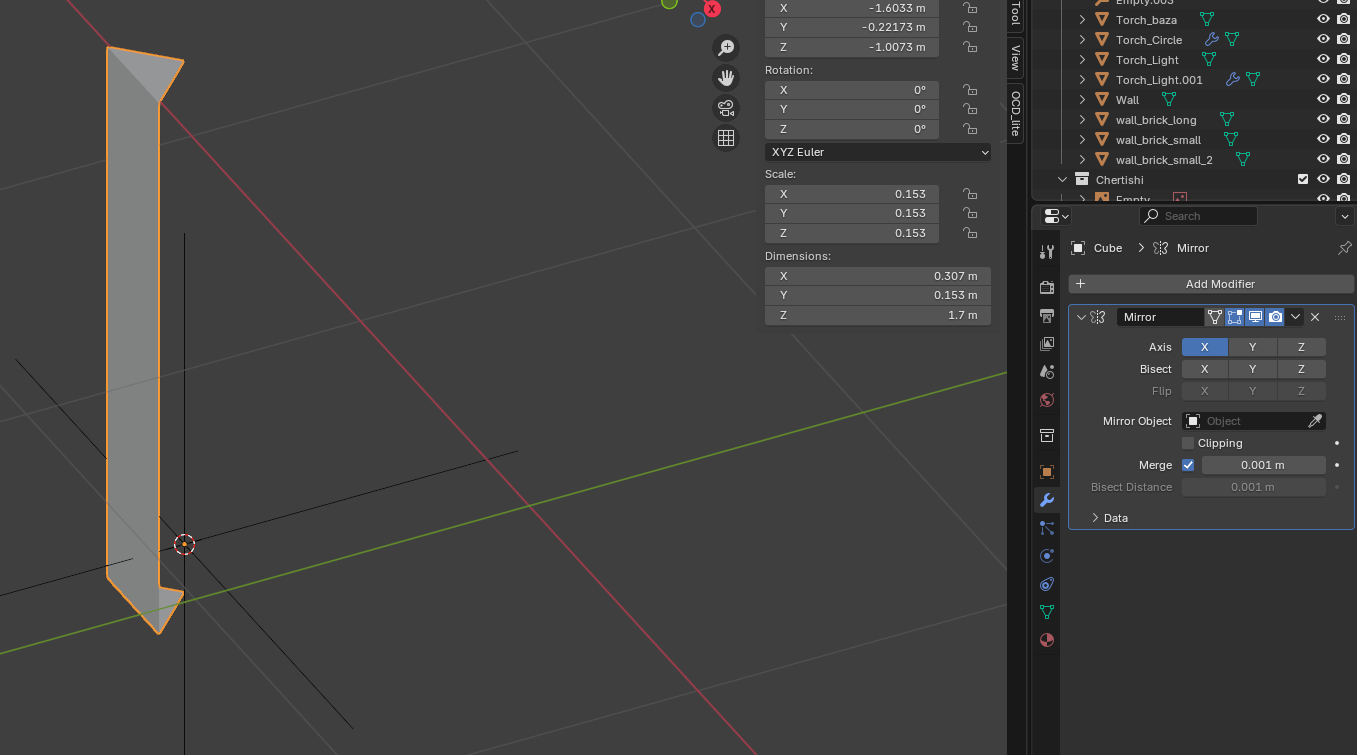Click the Add Modifier button

pyautogui.click(x=1211, y=284)
